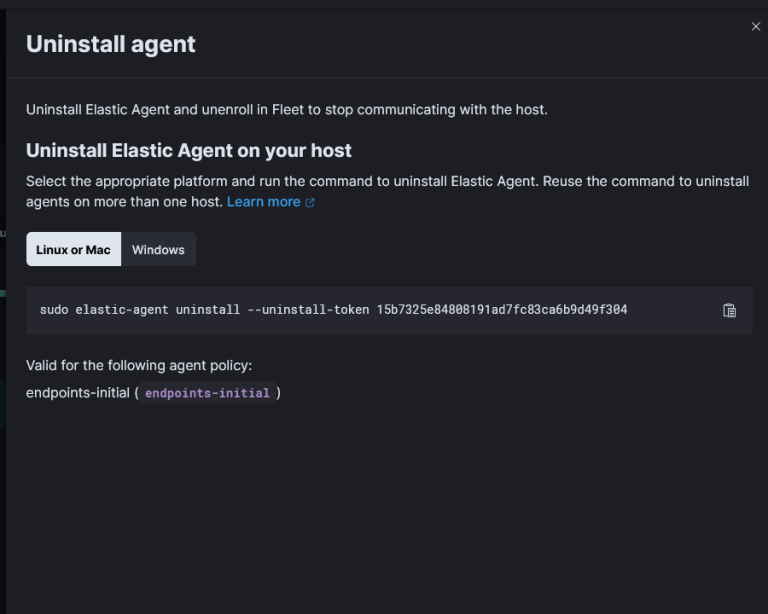Close the Uninstall agent flyout

(756, 27)
